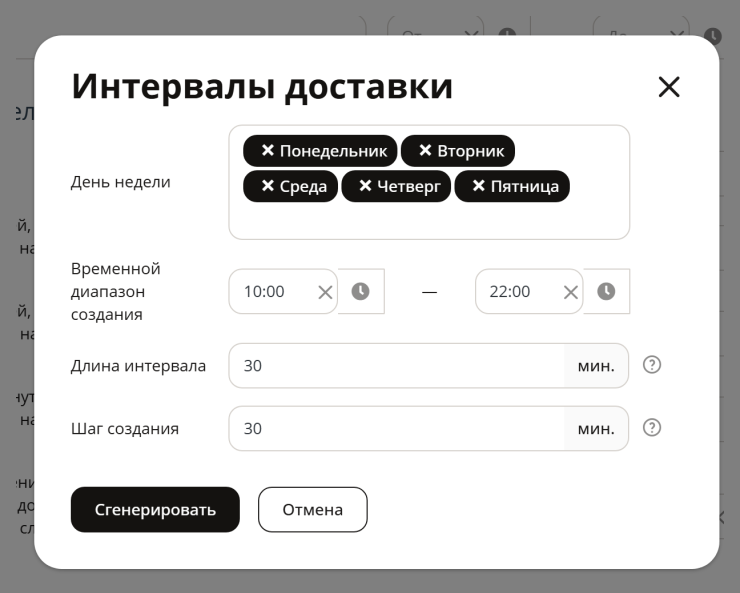This screenshot has height=593, width=740.
Task: Edit the Длина интервала value field
Action: coord(396,366)
